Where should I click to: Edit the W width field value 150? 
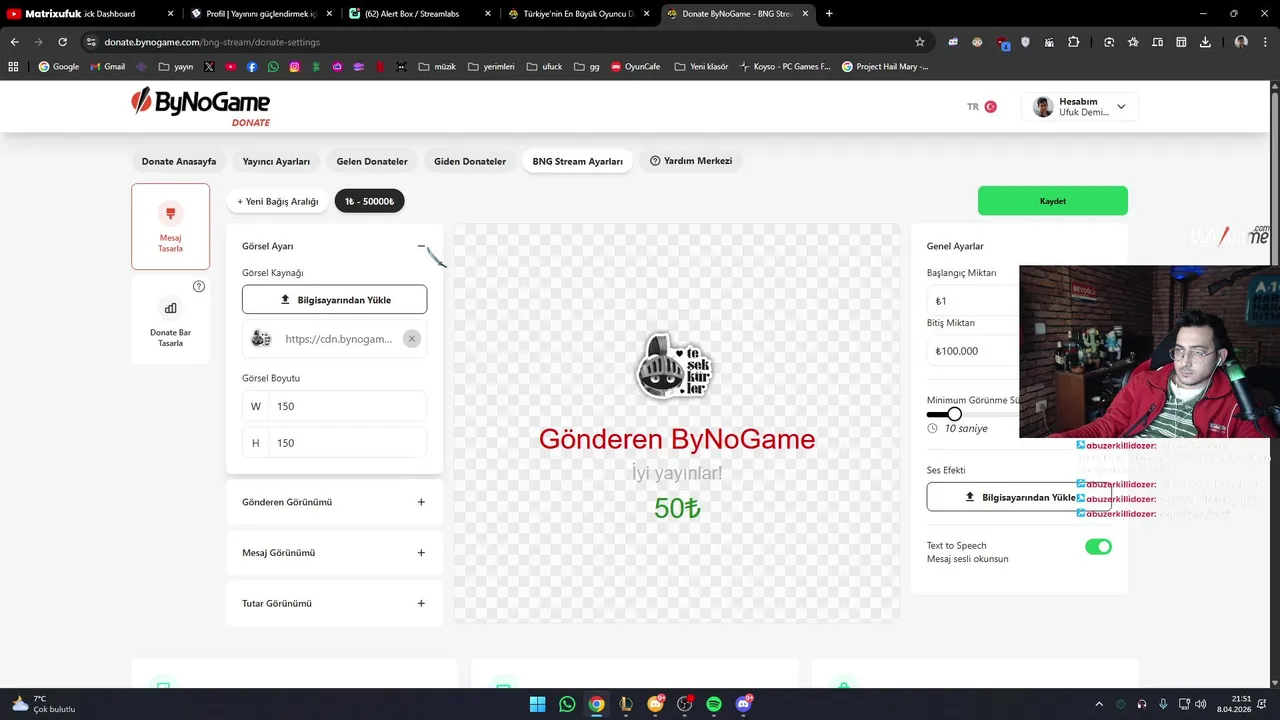pos(334,406)
